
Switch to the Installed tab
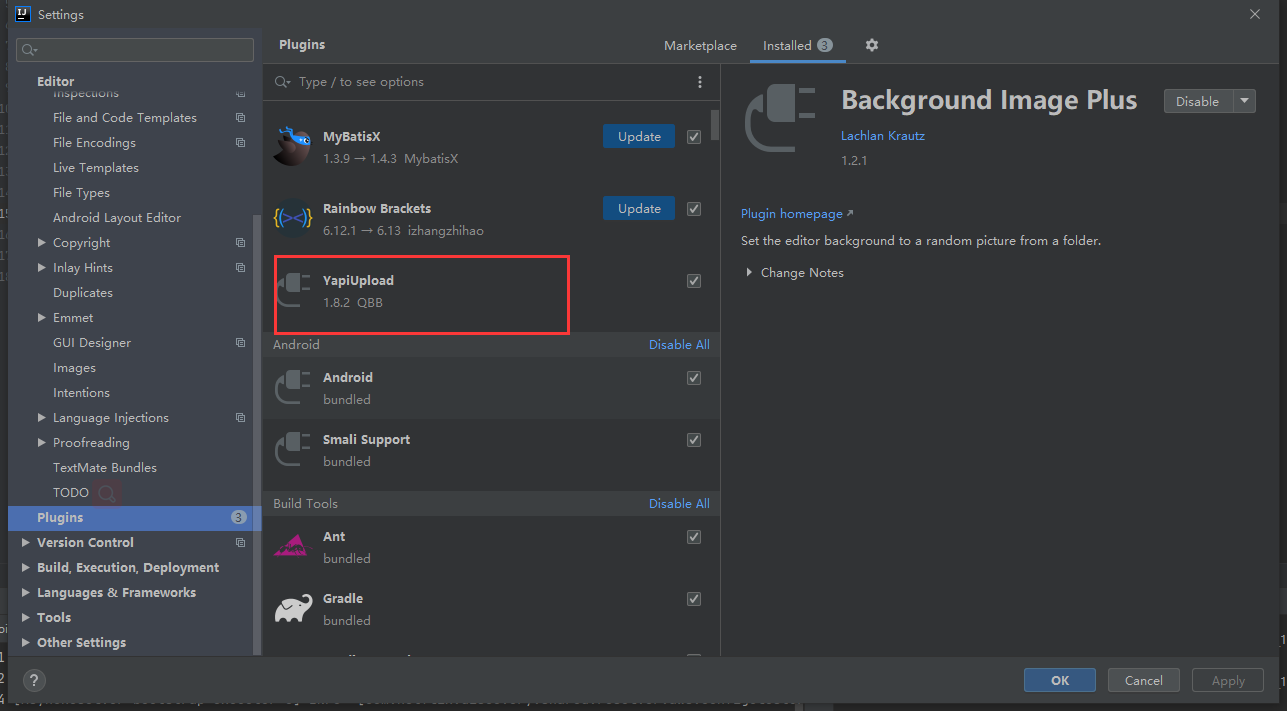[x=798, y=46]
